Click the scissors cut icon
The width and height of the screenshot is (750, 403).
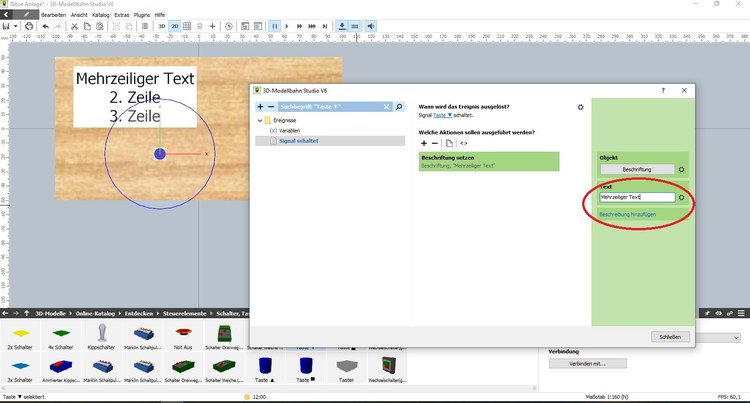(x=75, y=26)
